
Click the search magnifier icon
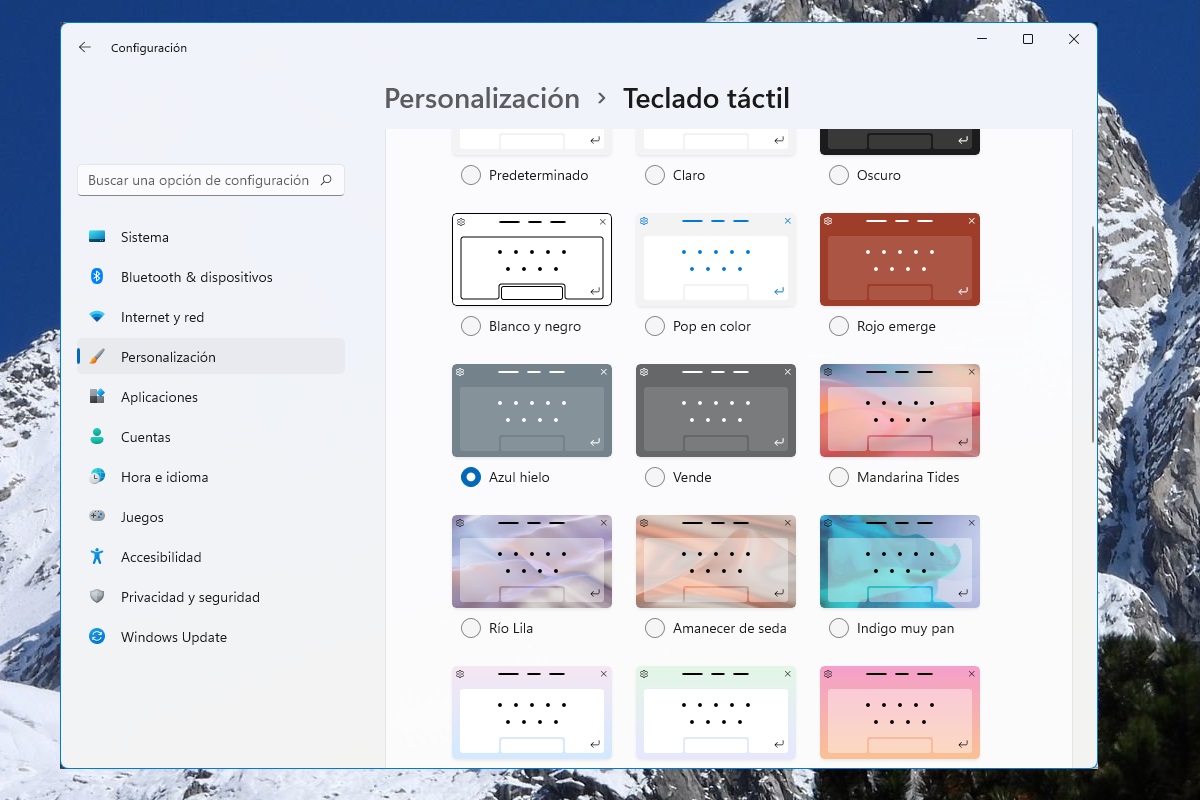pyautogui.click(x=327, y=180)
